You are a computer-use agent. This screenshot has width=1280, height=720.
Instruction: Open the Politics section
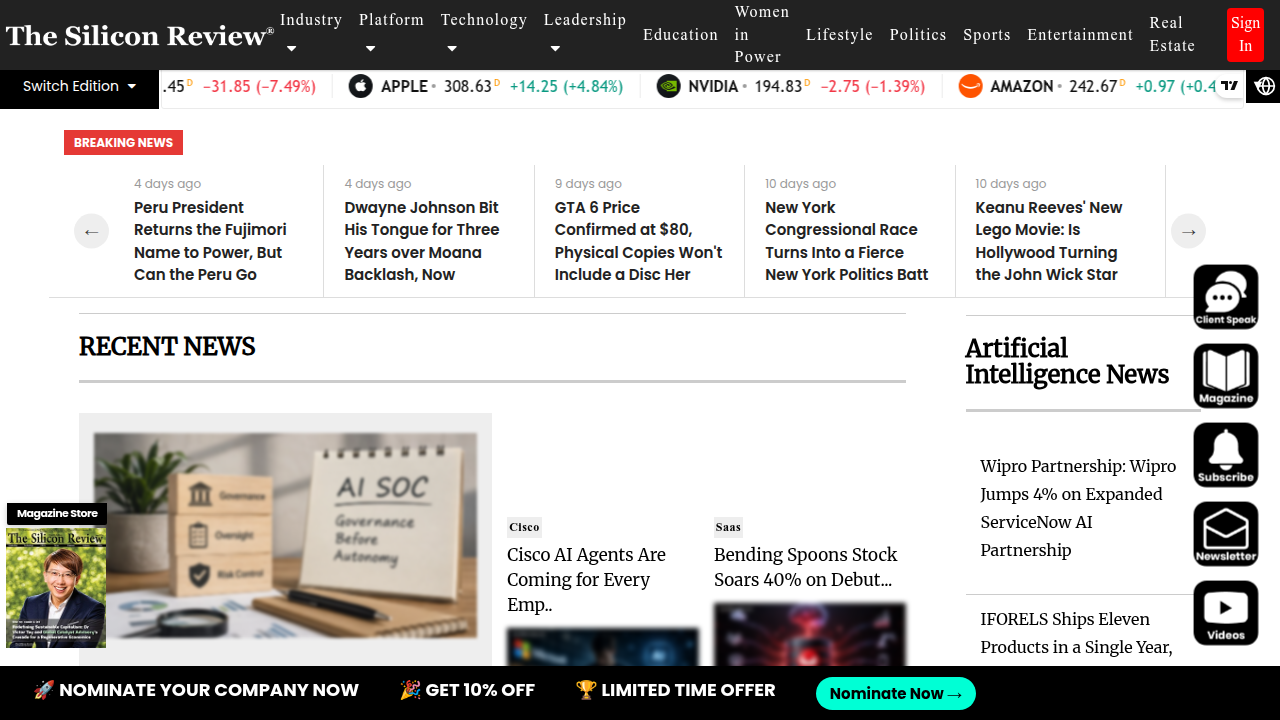click(918, 34)
